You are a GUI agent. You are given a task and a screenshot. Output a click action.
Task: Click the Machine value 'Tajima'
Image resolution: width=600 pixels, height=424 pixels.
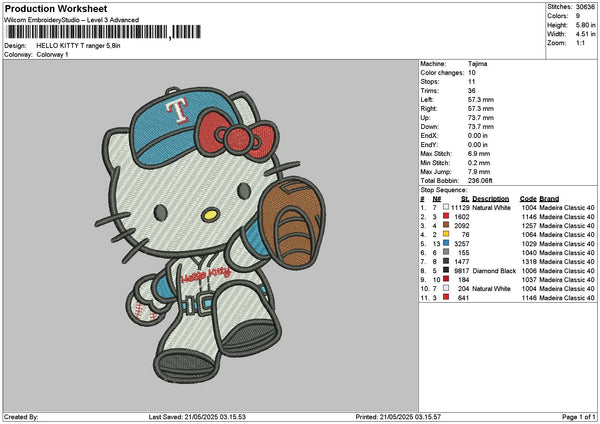click(477, 64)
